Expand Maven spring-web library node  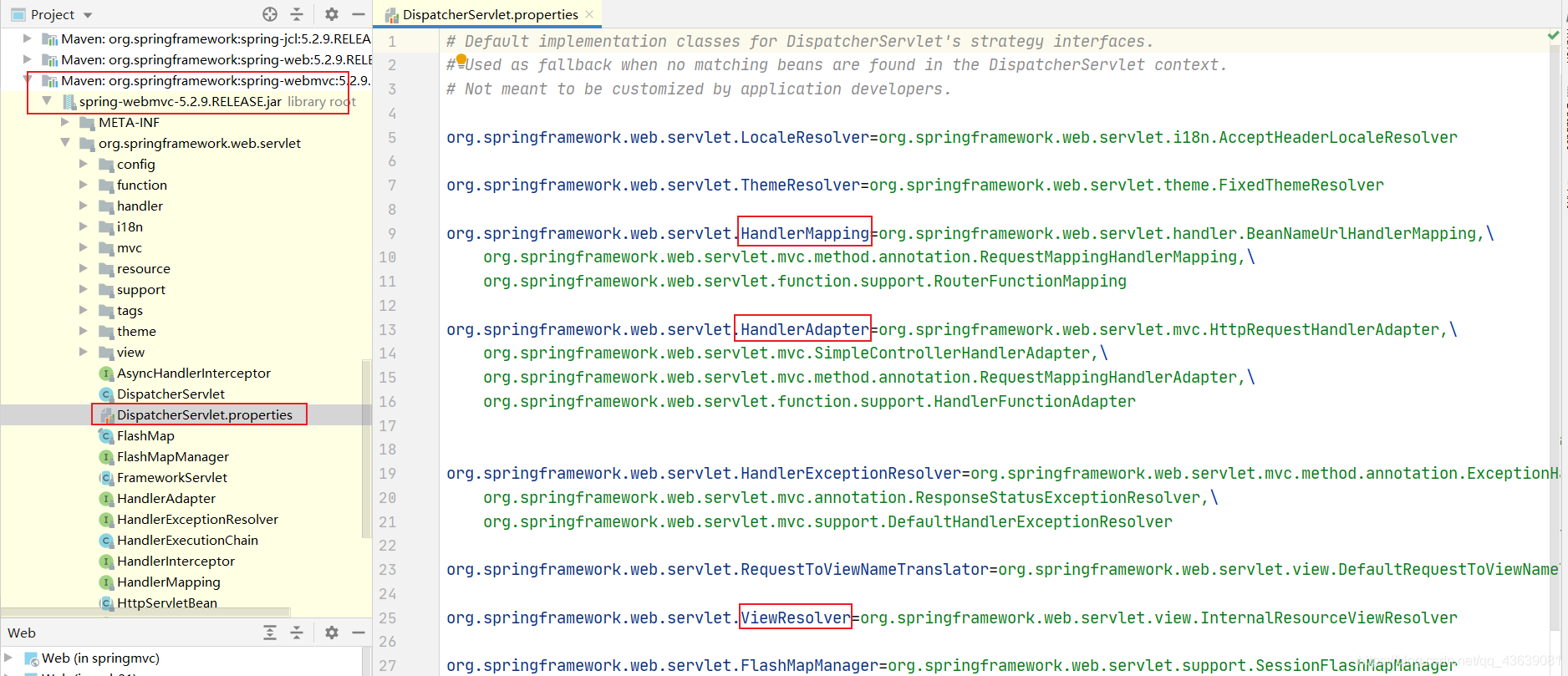tap(27, 59)
